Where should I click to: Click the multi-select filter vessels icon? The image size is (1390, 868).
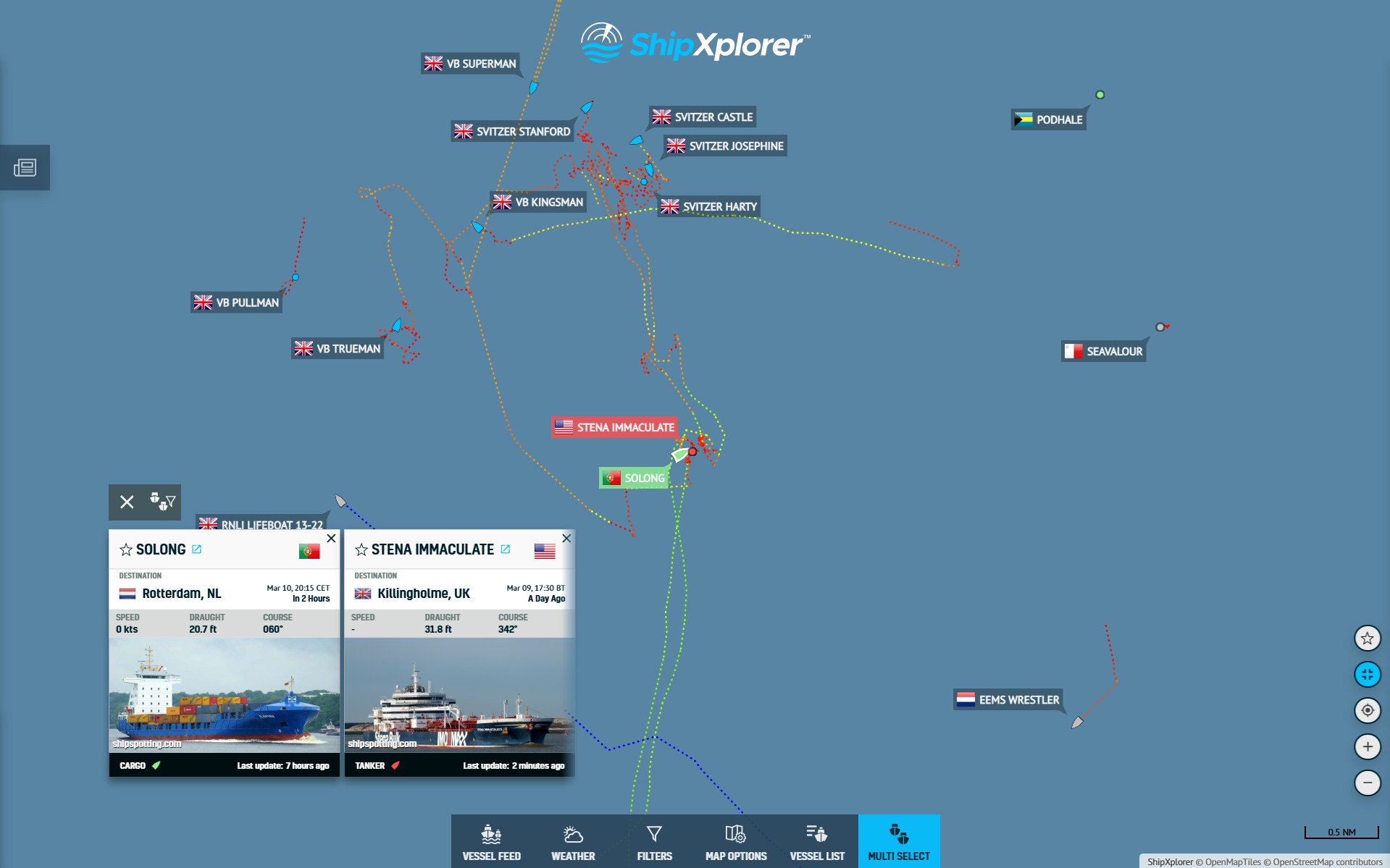[163, 502]
